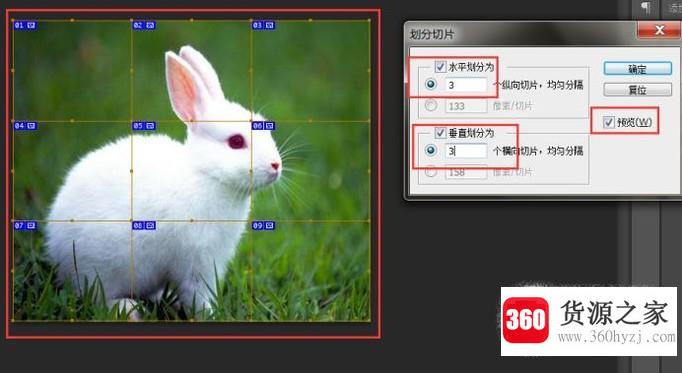Click the 复位 reset button
The width and height of the screenshot is (682, 373).
638,90
